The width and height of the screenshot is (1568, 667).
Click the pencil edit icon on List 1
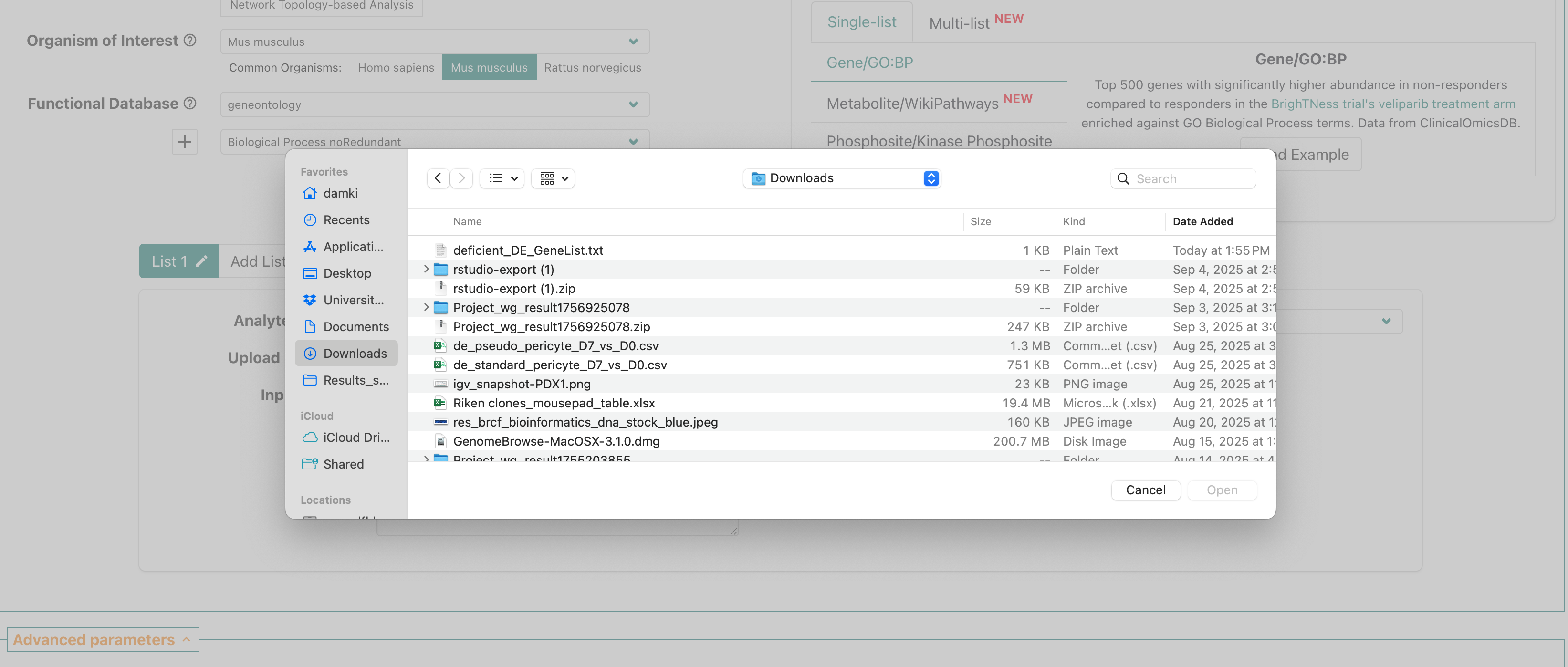pos(201,261)
